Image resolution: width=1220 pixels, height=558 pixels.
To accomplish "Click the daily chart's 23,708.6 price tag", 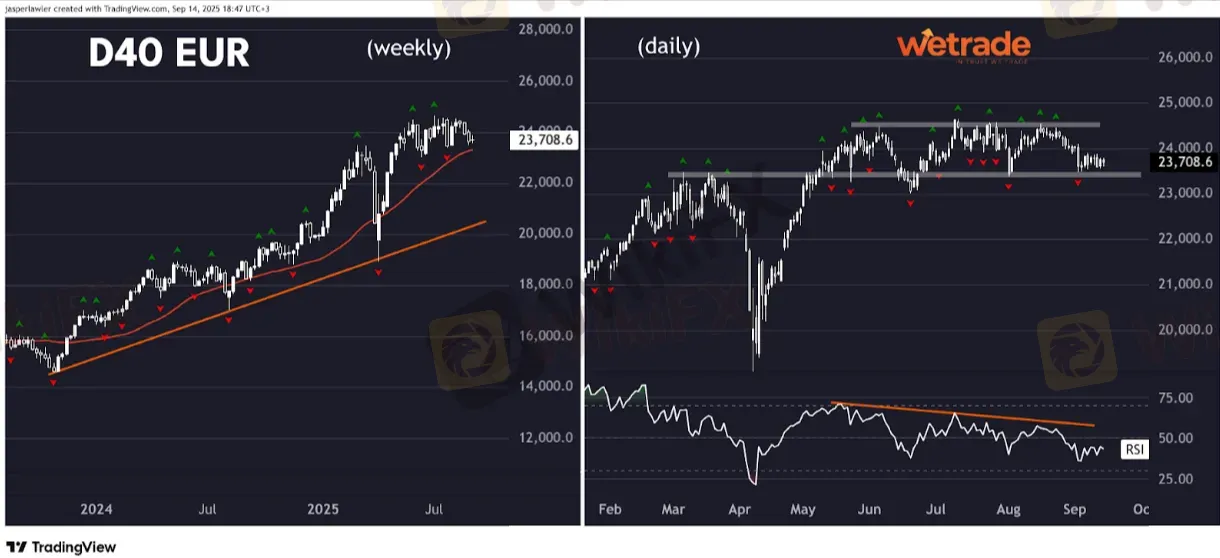I will pos(1184,161).
